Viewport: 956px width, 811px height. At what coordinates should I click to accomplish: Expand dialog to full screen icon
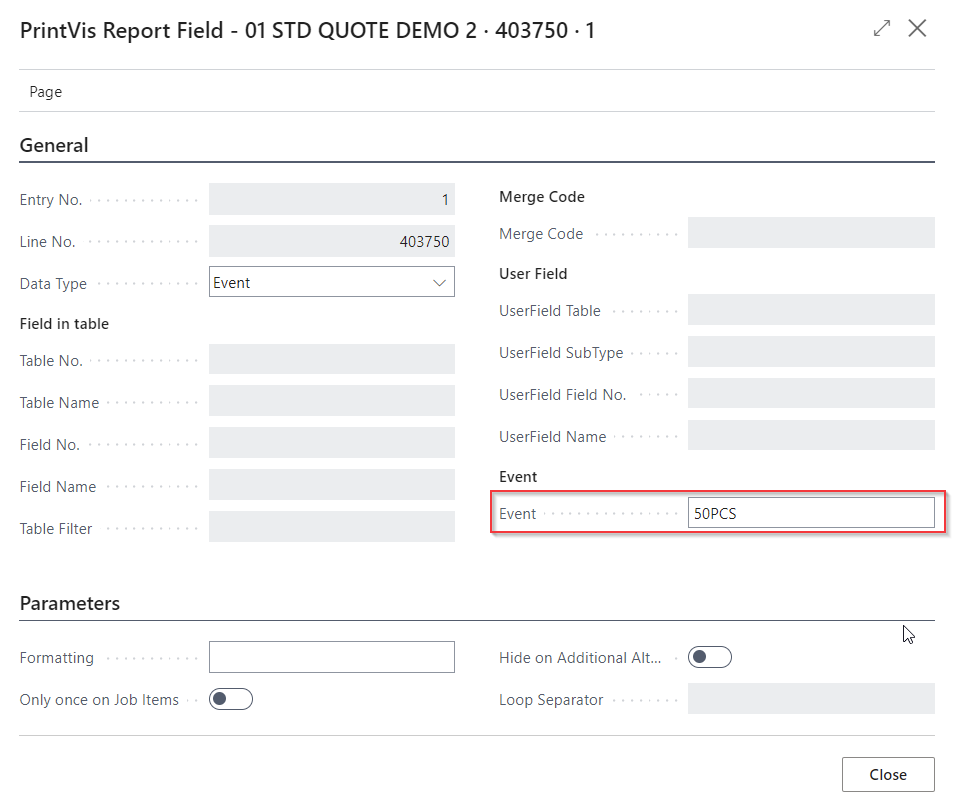coord(881,29)
